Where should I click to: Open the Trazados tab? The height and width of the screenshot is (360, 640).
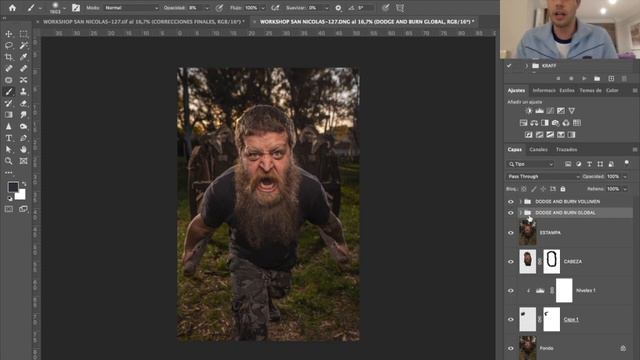(x=566, y=150)
